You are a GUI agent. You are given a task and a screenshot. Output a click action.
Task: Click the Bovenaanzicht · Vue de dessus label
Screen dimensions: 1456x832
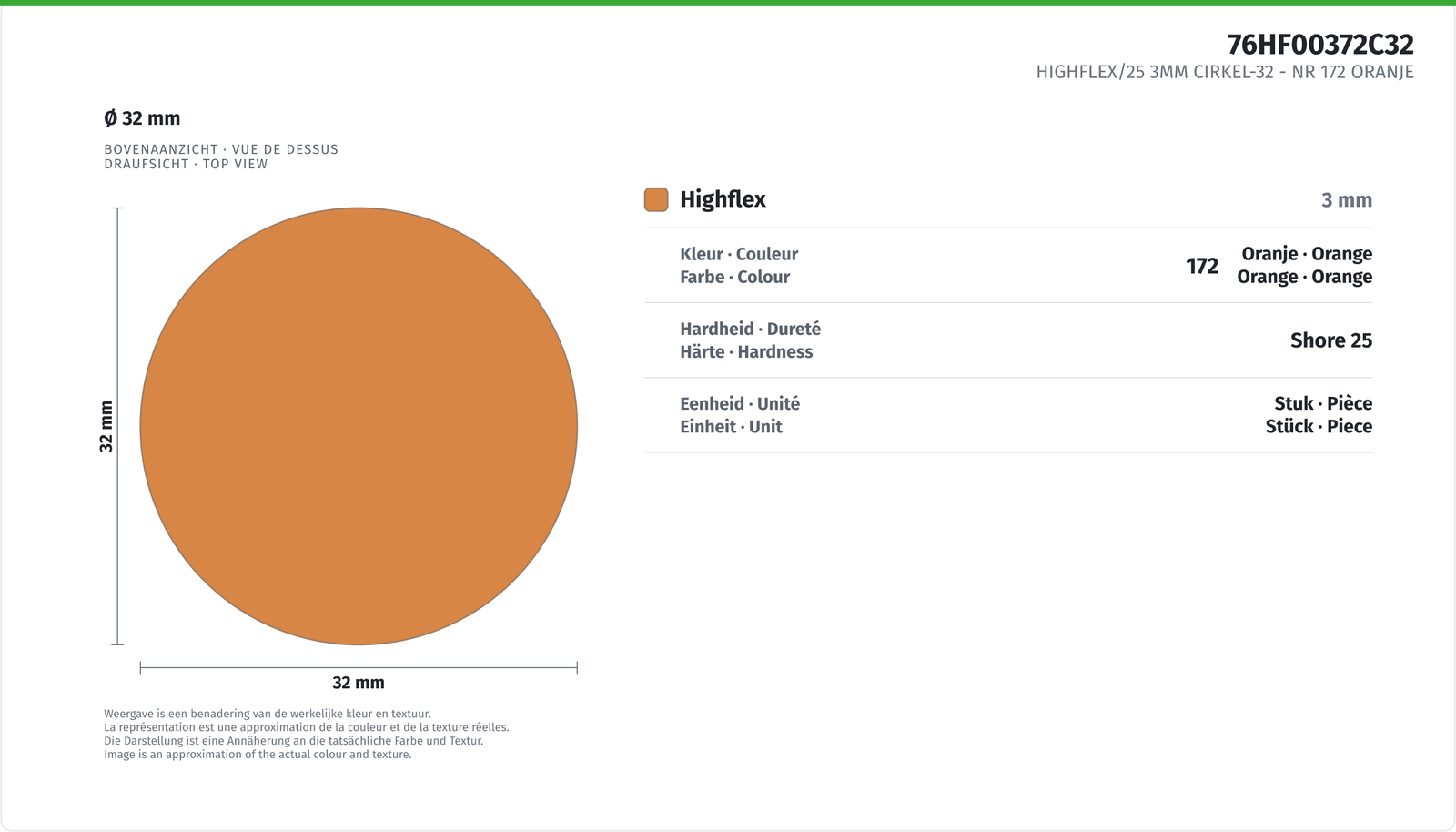[221, 149]
